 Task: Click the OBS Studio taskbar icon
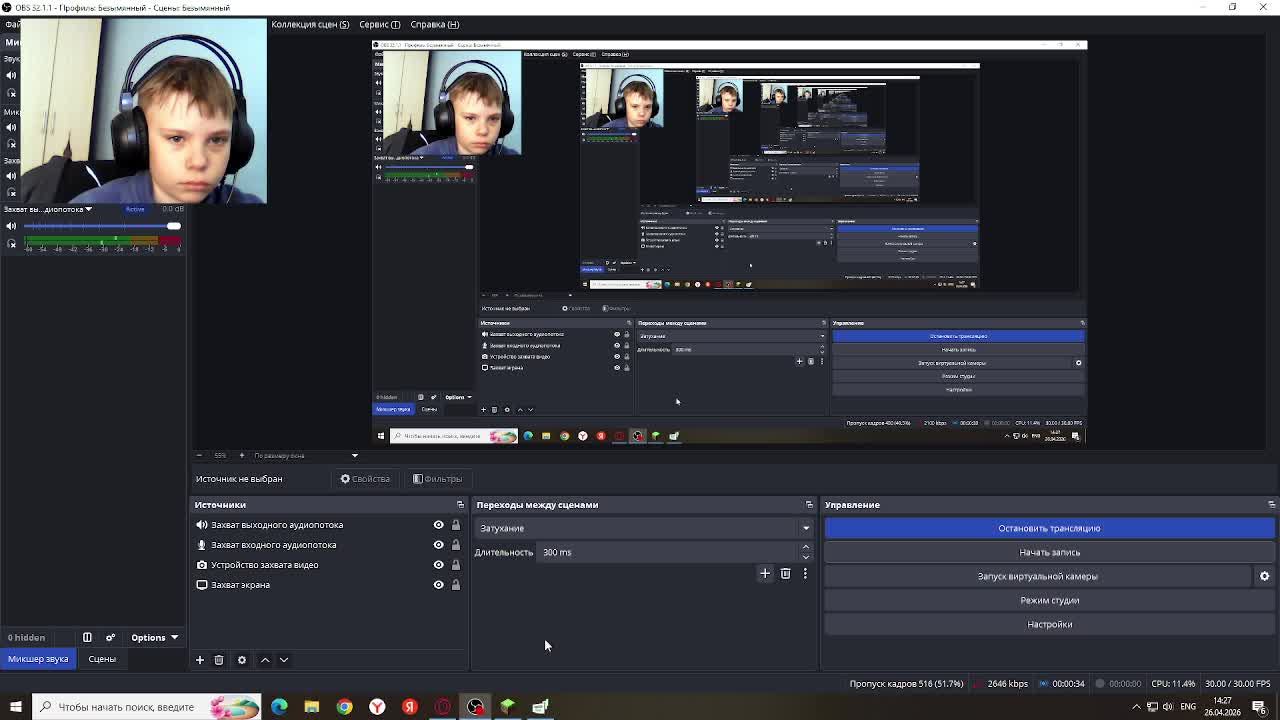tap(475, 707)
